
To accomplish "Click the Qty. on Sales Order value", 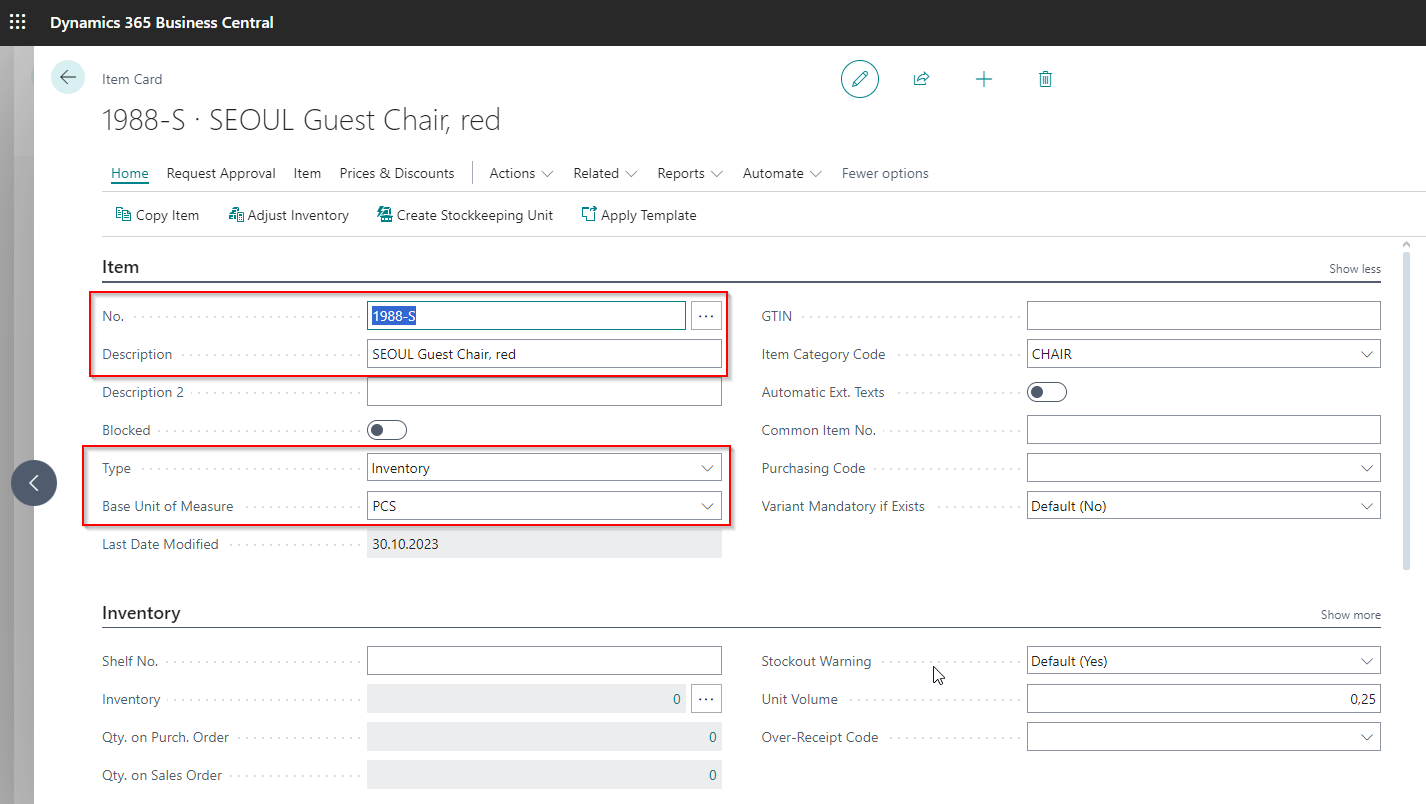I will 544,775.
